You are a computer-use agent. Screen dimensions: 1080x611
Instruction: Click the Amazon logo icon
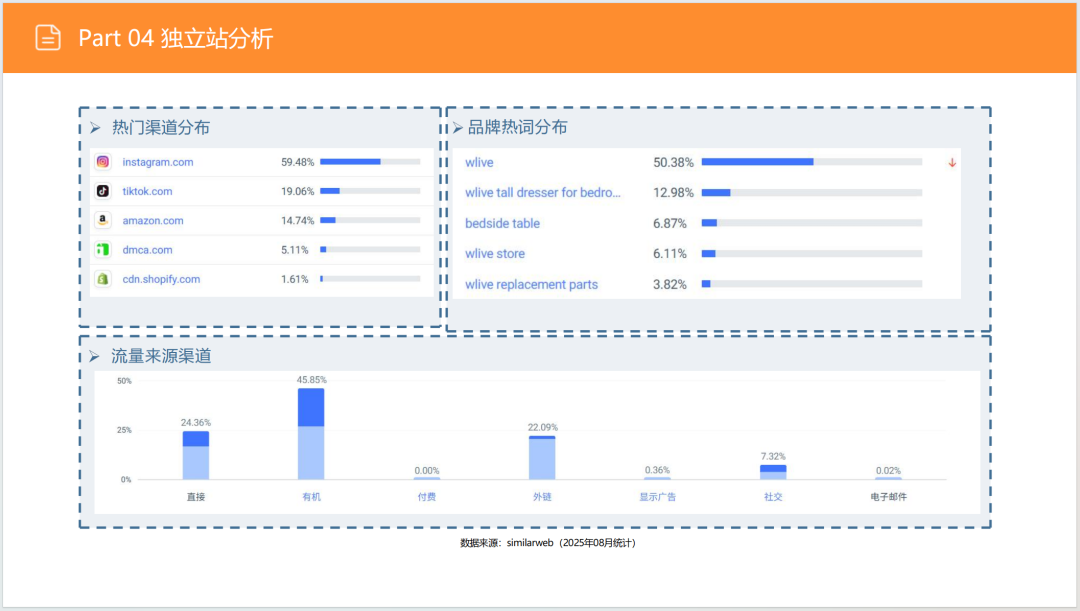(103, 220)
